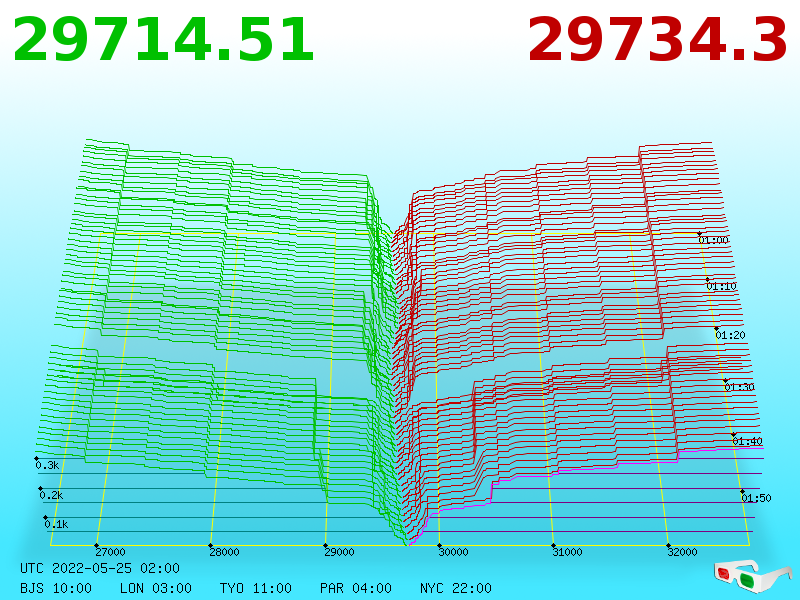Click the 30000 price axis label
The width and height of the screenshot is (800, 600).
[x=453, y=552]
